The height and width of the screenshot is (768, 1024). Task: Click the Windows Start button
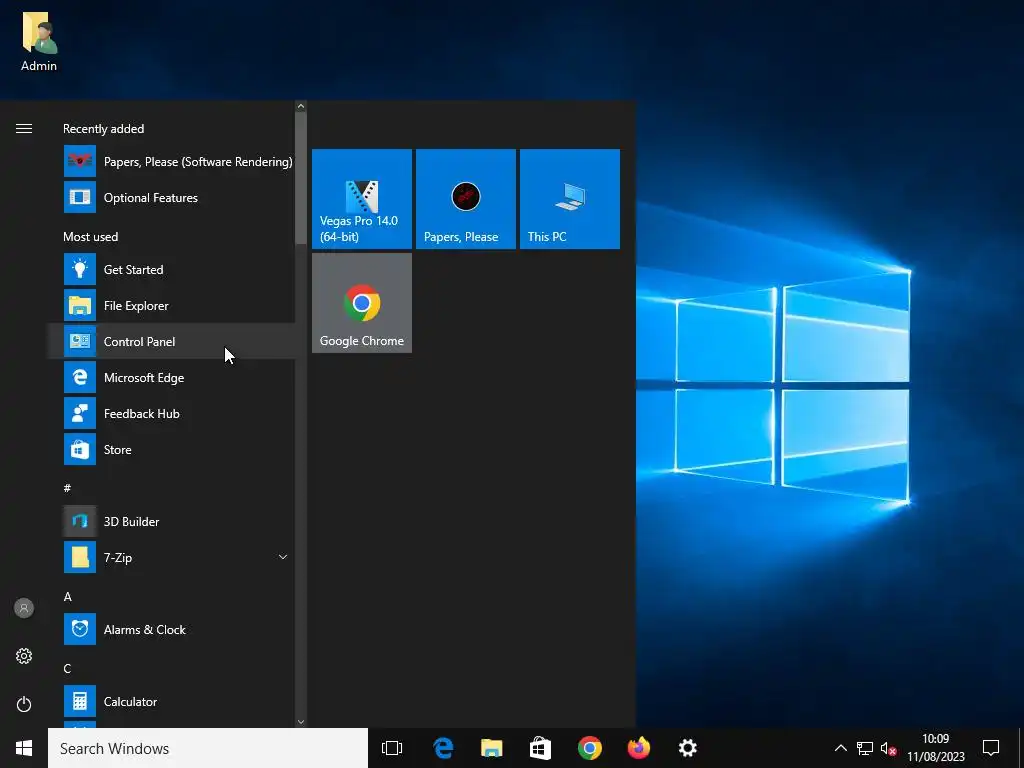point(24,748)
